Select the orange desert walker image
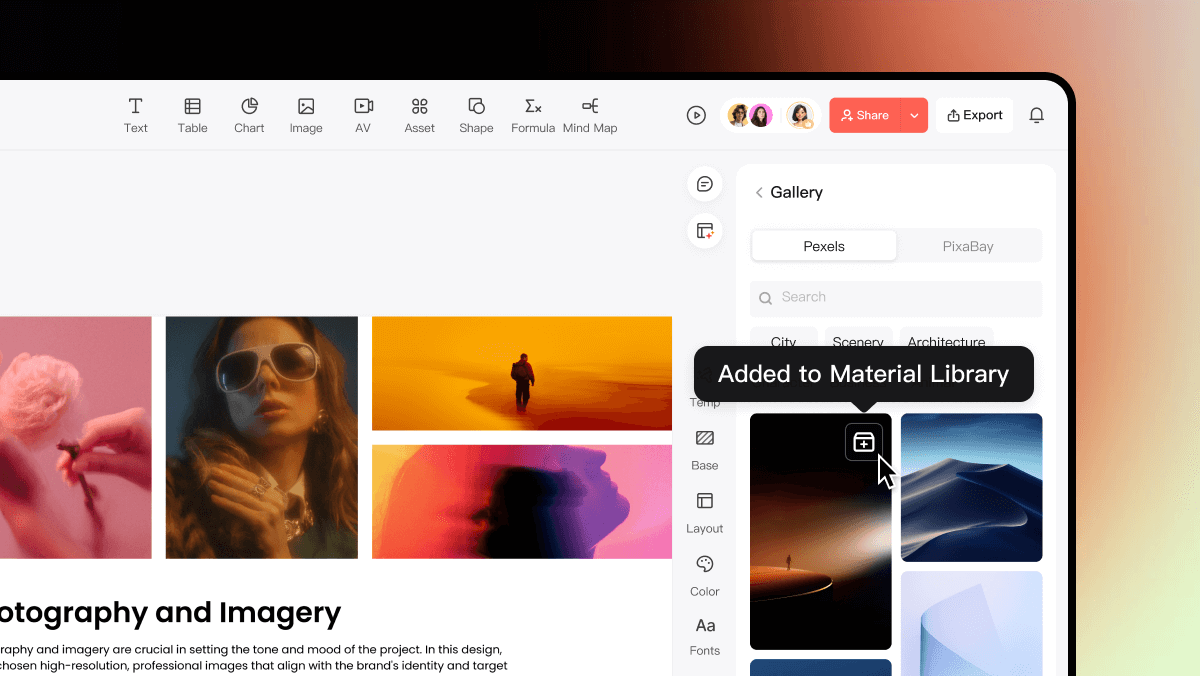Viewport: 1200px width, 676px height. (x=522, y=374)
